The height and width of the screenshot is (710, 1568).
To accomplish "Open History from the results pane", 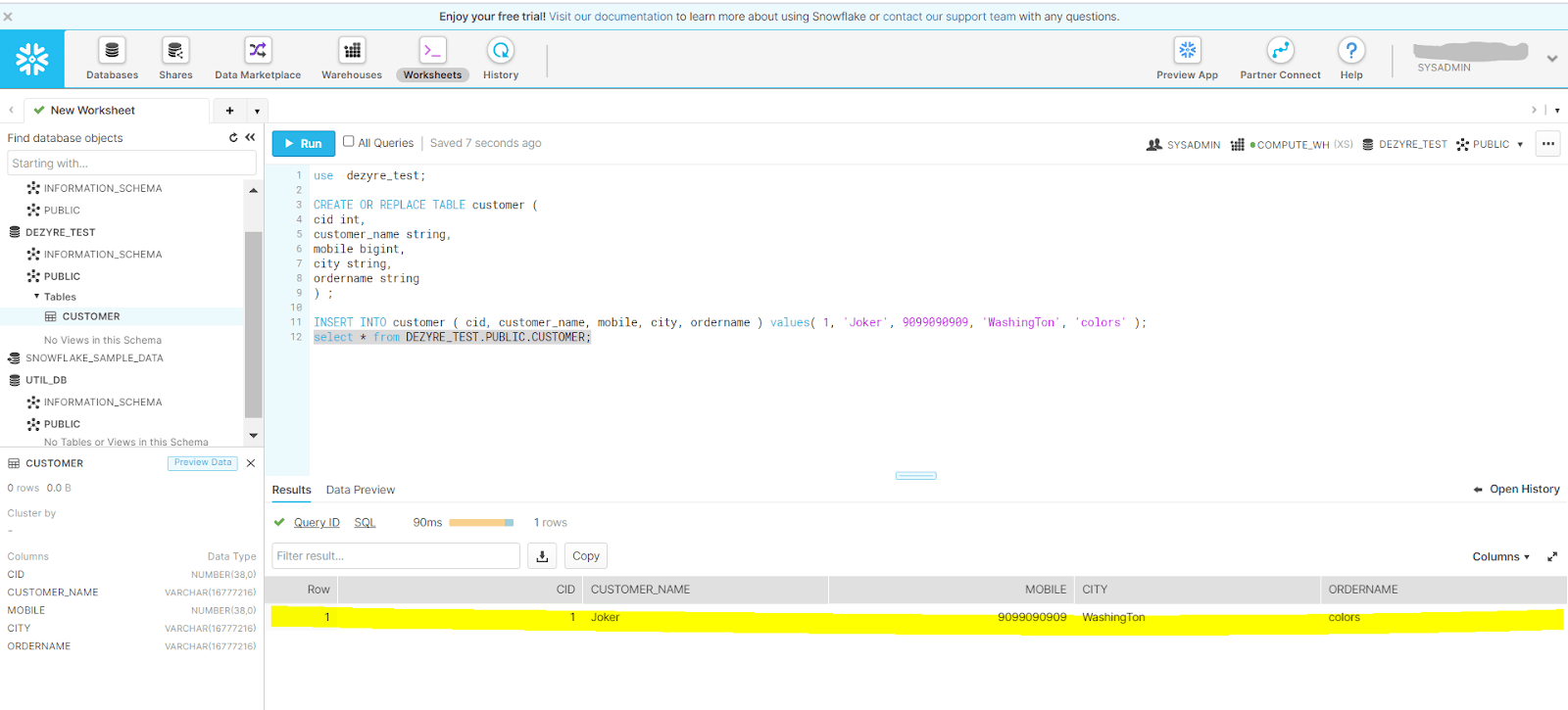I will [1517, 490].
